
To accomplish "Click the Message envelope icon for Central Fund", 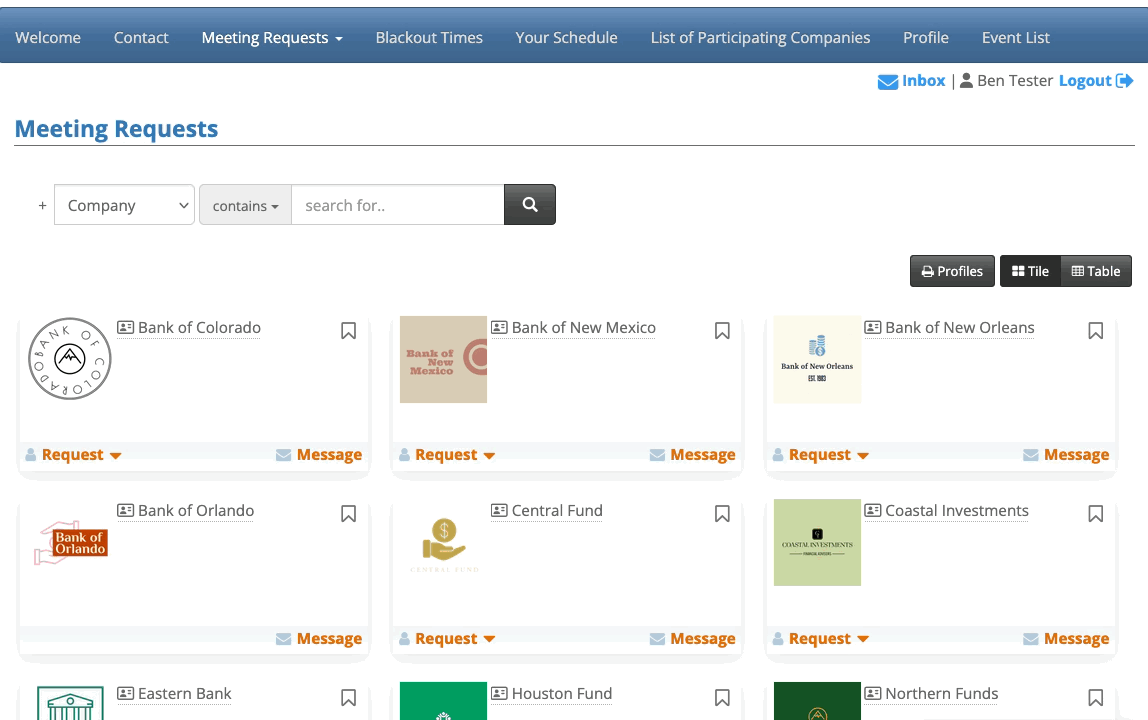I will [x=657, y=639].
